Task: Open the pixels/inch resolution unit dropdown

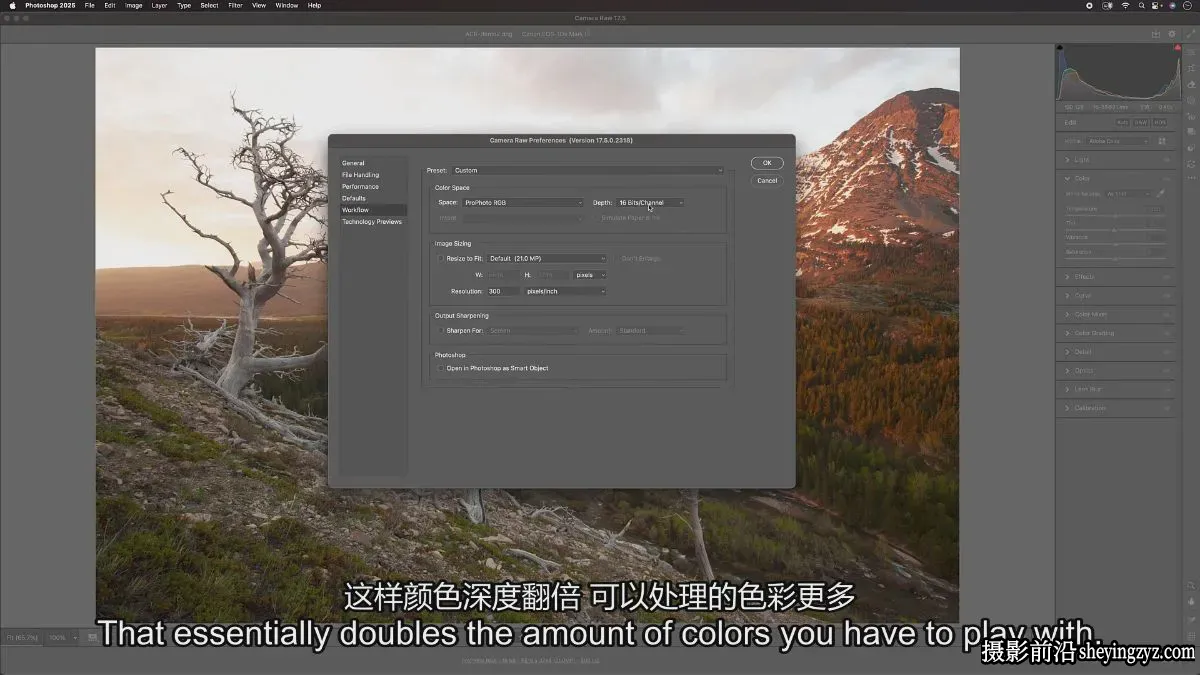Action: [x=565, y=291]
